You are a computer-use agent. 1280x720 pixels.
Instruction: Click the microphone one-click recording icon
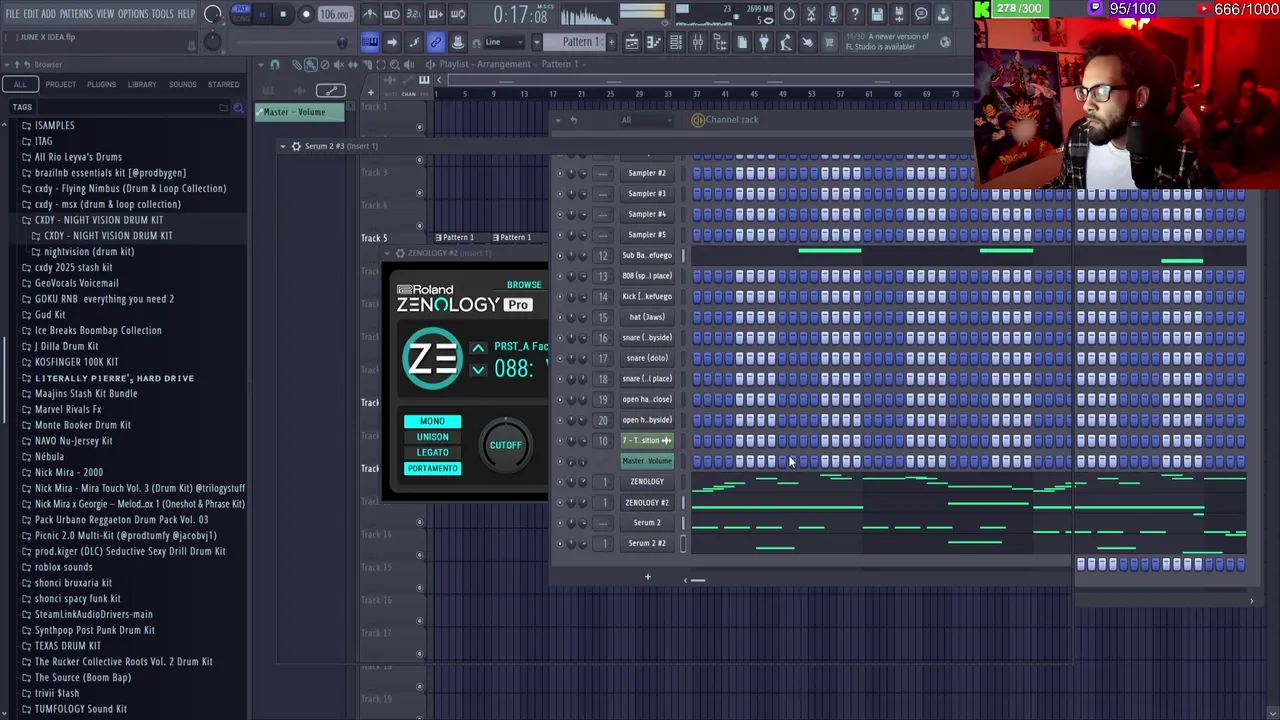[833, 14]
